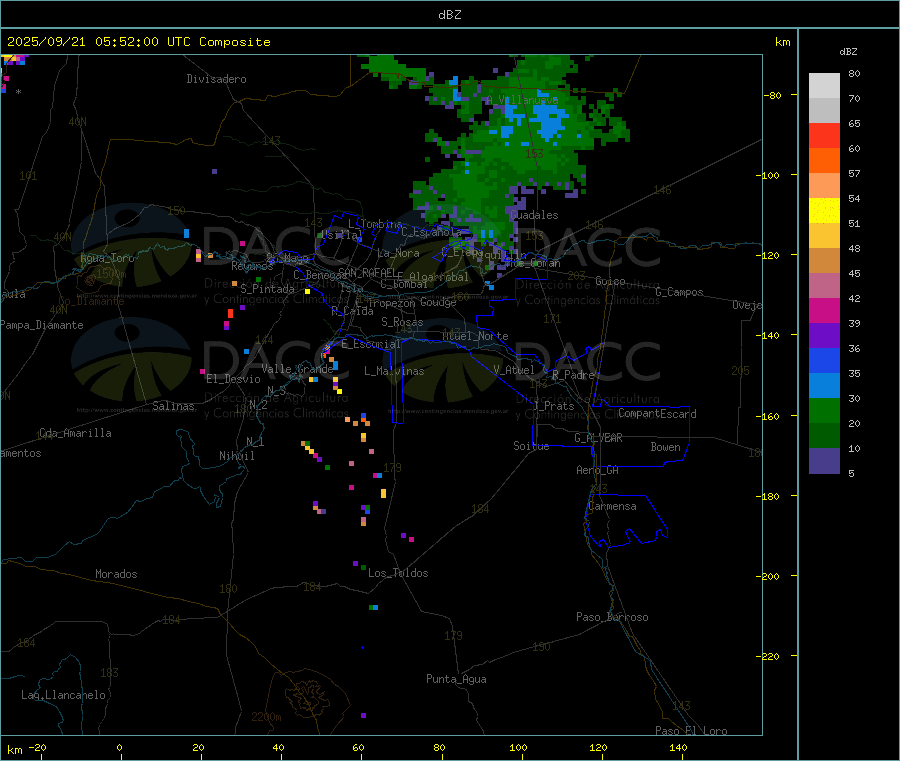Select the red 65 dBZ legend swatch
Image resolution: width=900 pixels, height=761 pixels.
click(824, 135)
